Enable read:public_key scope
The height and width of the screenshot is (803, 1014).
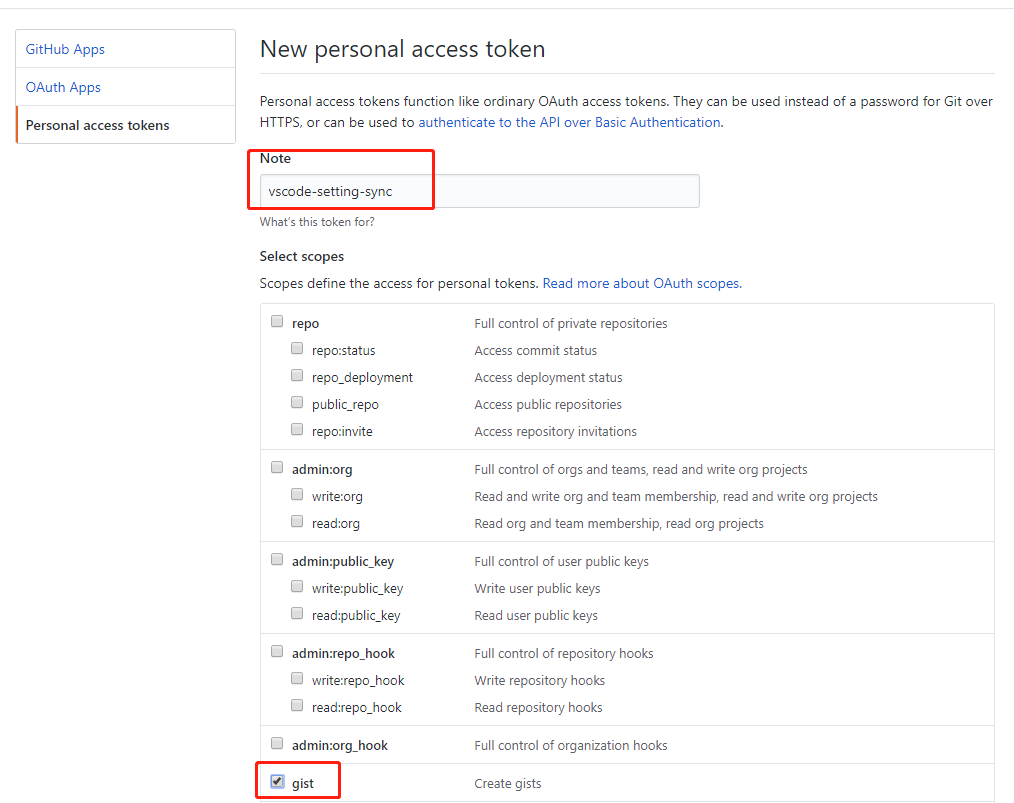(x=297, y=614)
